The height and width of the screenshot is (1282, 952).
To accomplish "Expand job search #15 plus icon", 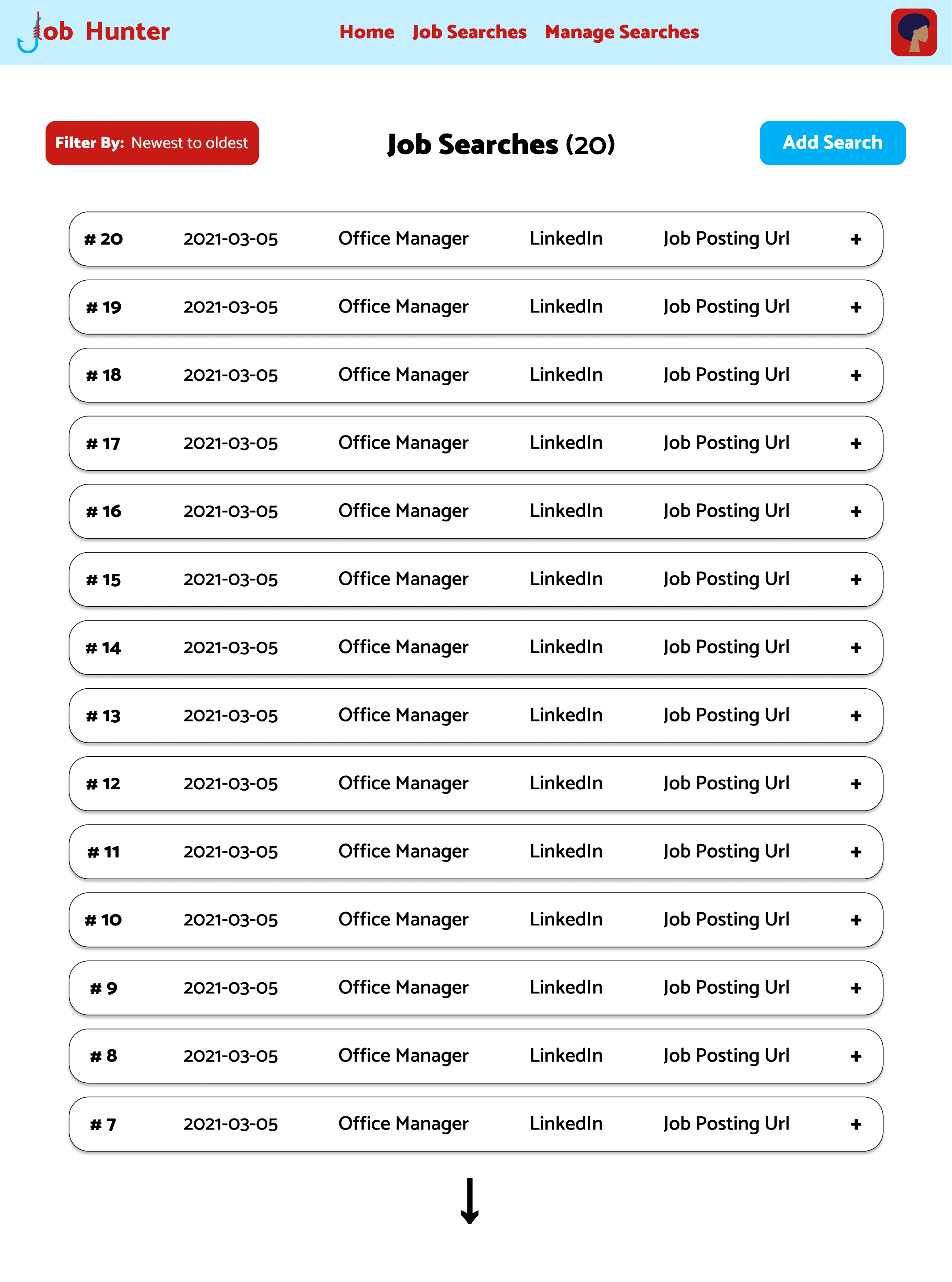I will pos(856,580).
